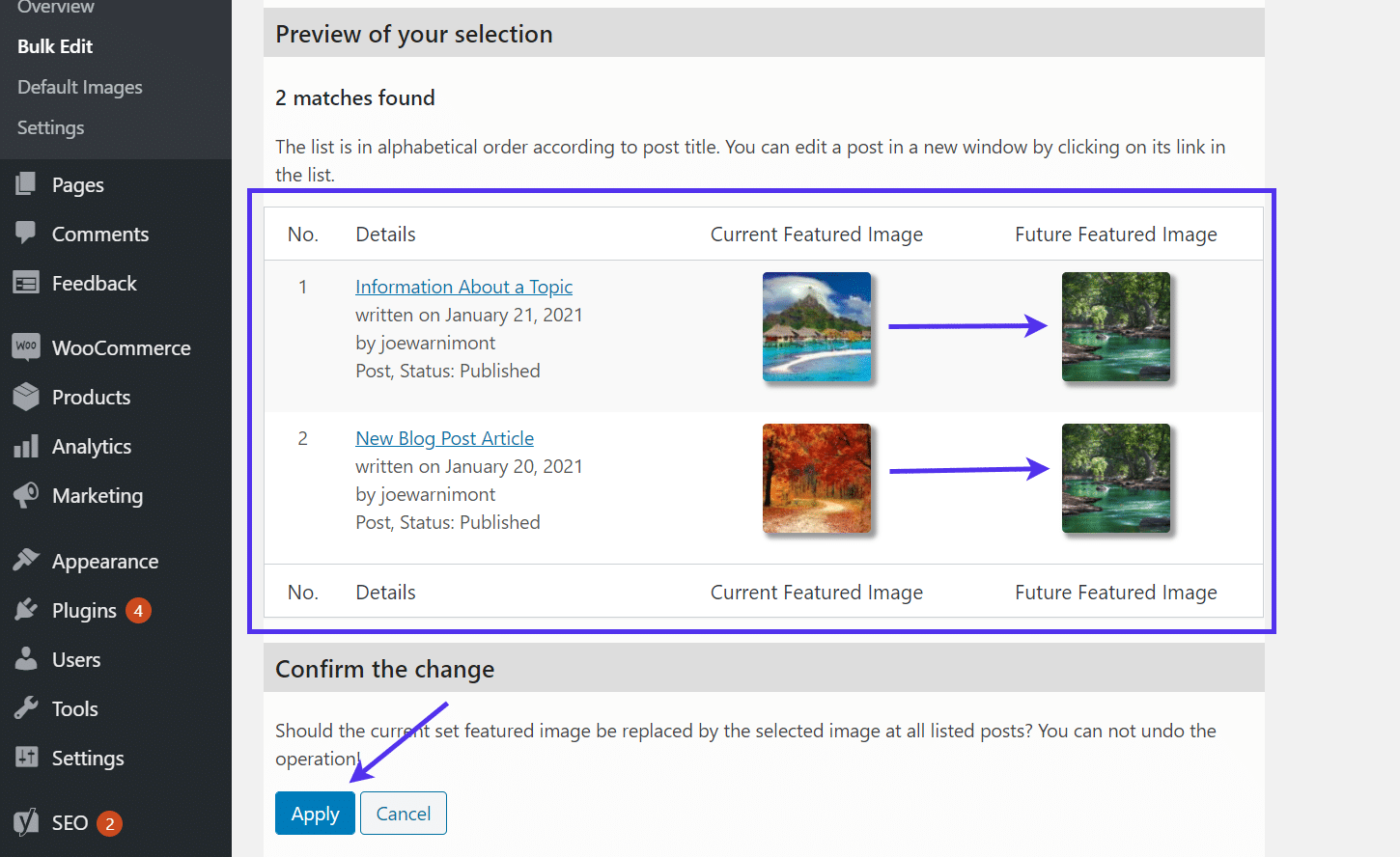This screenshot has height=857, width=1400.
Task: Click the Products box icon
Action: 26,397
